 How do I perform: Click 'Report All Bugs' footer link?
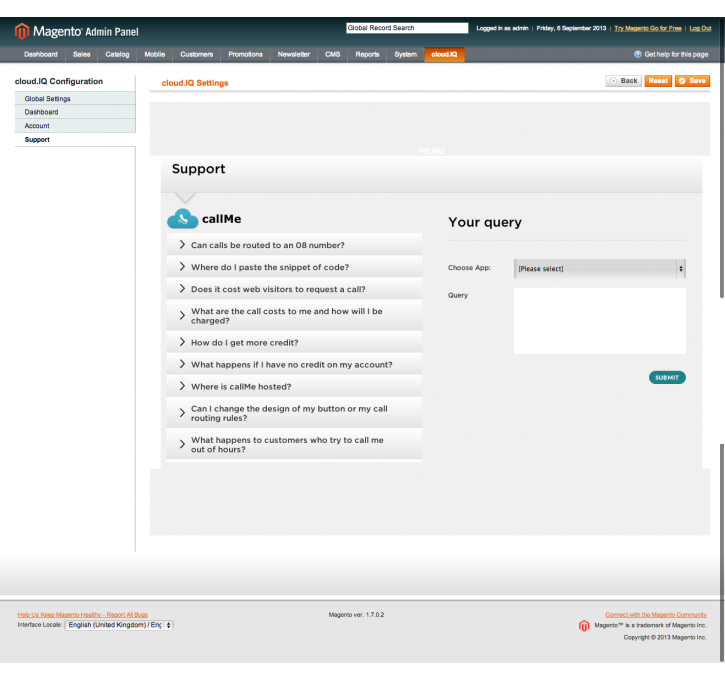click(83, 614)
